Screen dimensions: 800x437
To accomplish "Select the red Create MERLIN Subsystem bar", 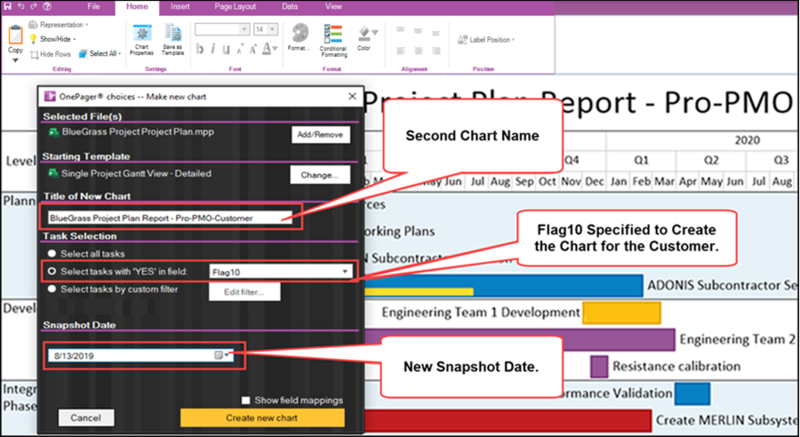I will click(x=507, y=420).
